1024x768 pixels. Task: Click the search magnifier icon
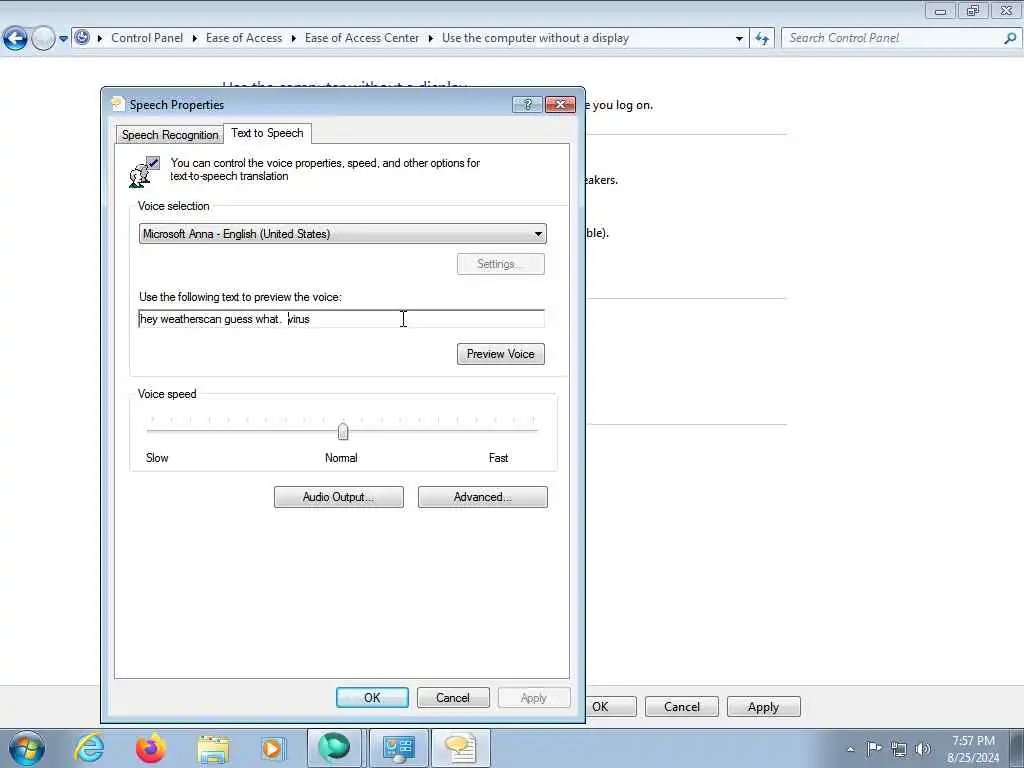pos(1010,38)
